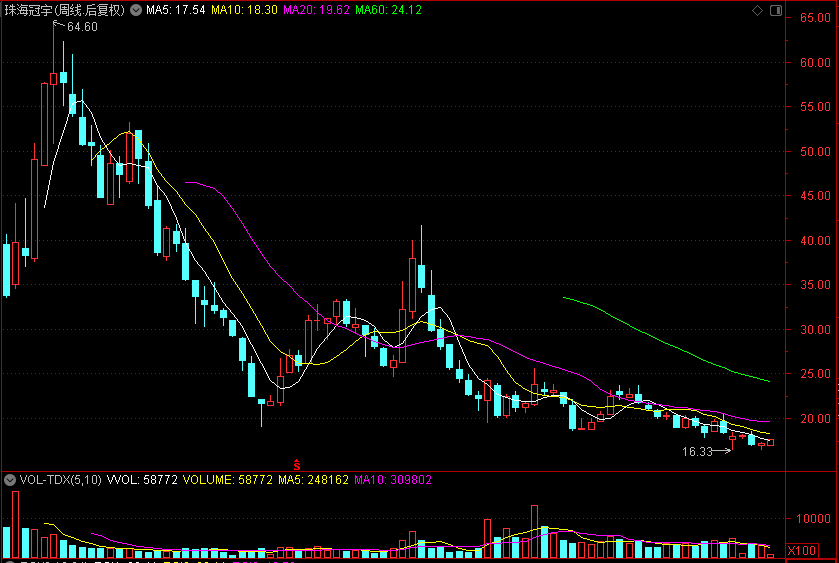Click the VOLUME: 58772 value

(228, 480)
